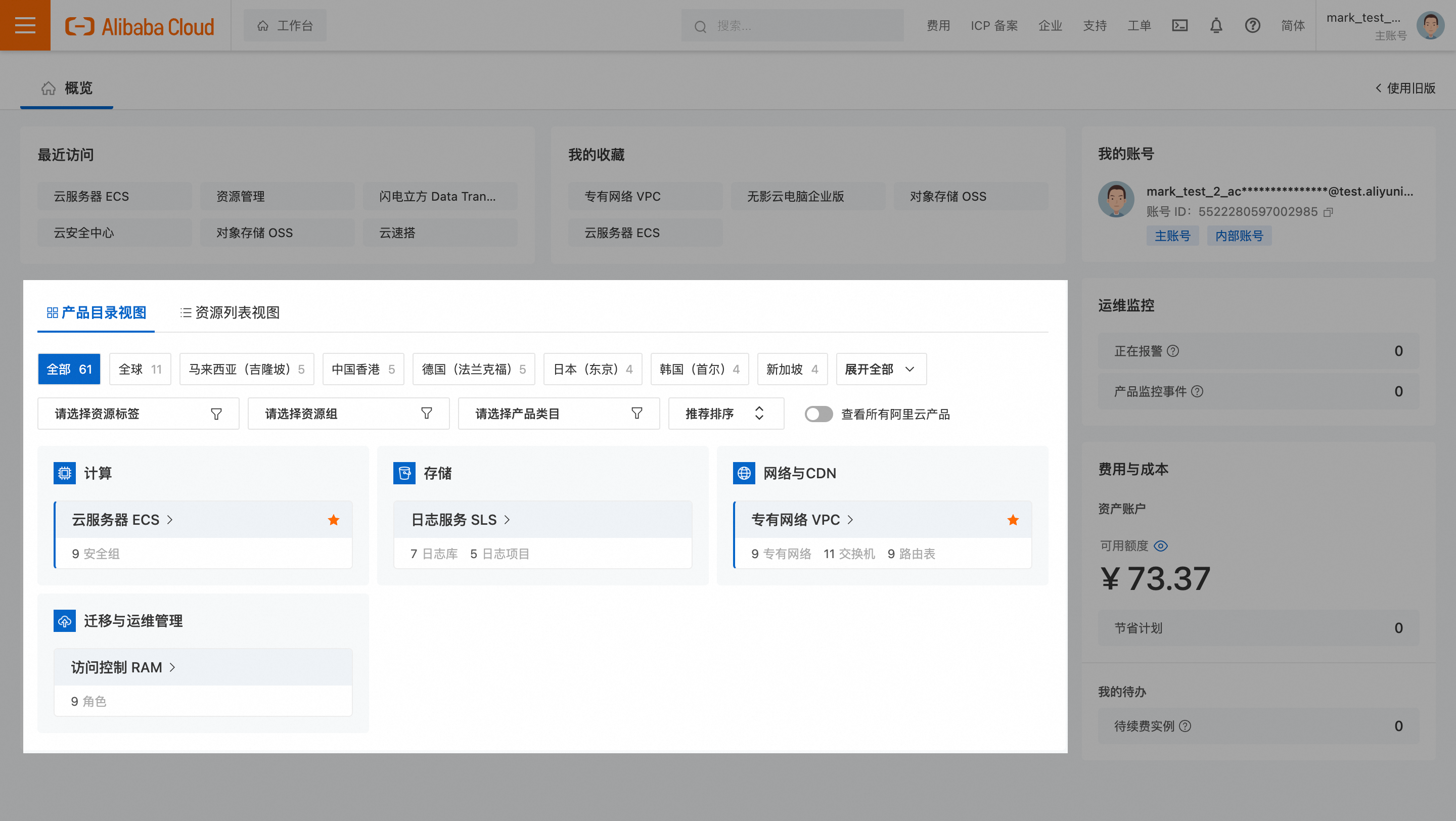Open recent 云速搭 shortcut
The height and width of the screenshot is (821, 1456).
tap(440, 232)
